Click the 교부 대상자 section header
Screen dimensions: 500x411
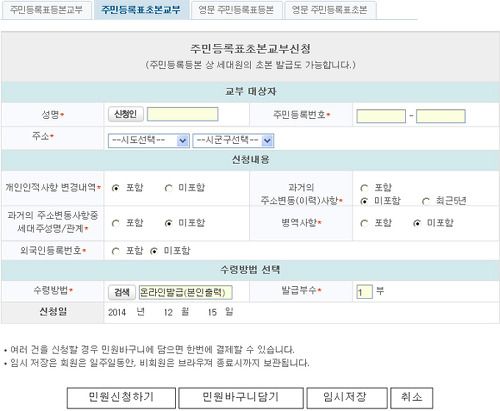tap(250, 91)
